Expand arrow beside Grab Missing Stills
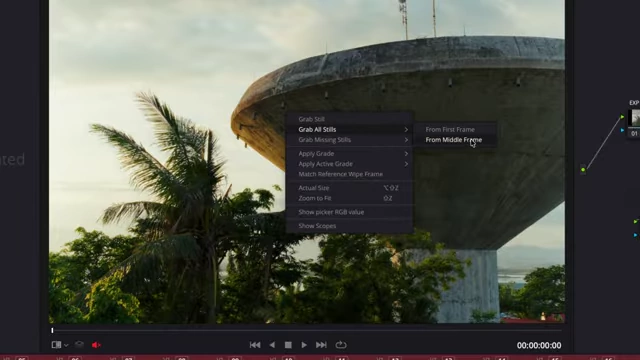This screenshot has height=360, width=640. [406, 140]
